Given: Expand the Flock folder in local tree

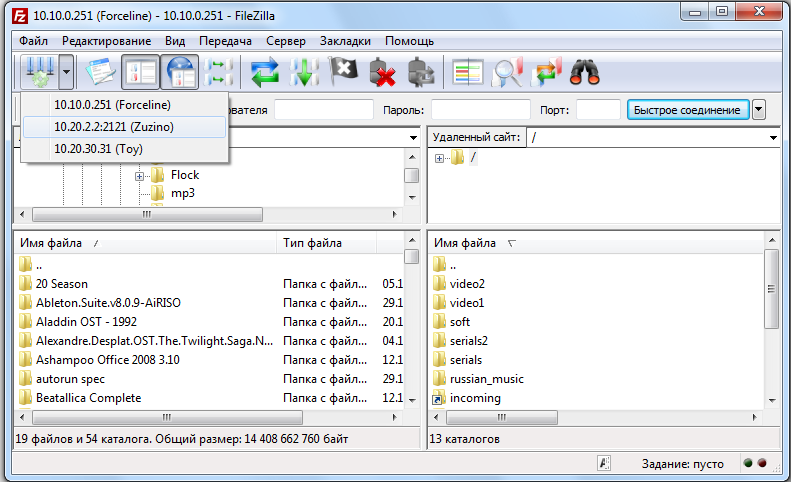Looking at the screenshot, I should point(139,176).
